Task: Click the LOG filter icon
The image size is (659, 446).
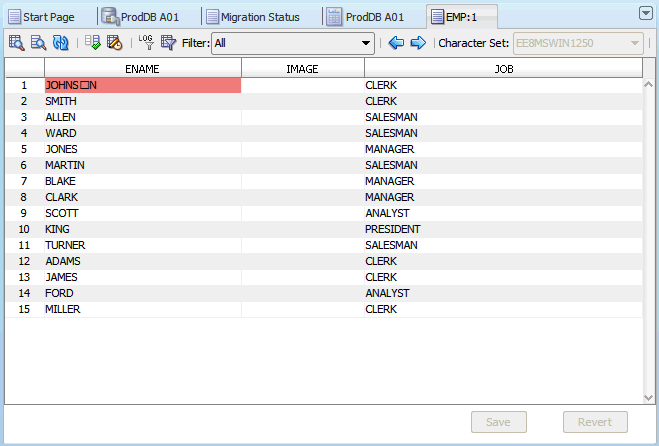Action: [146, 43]
